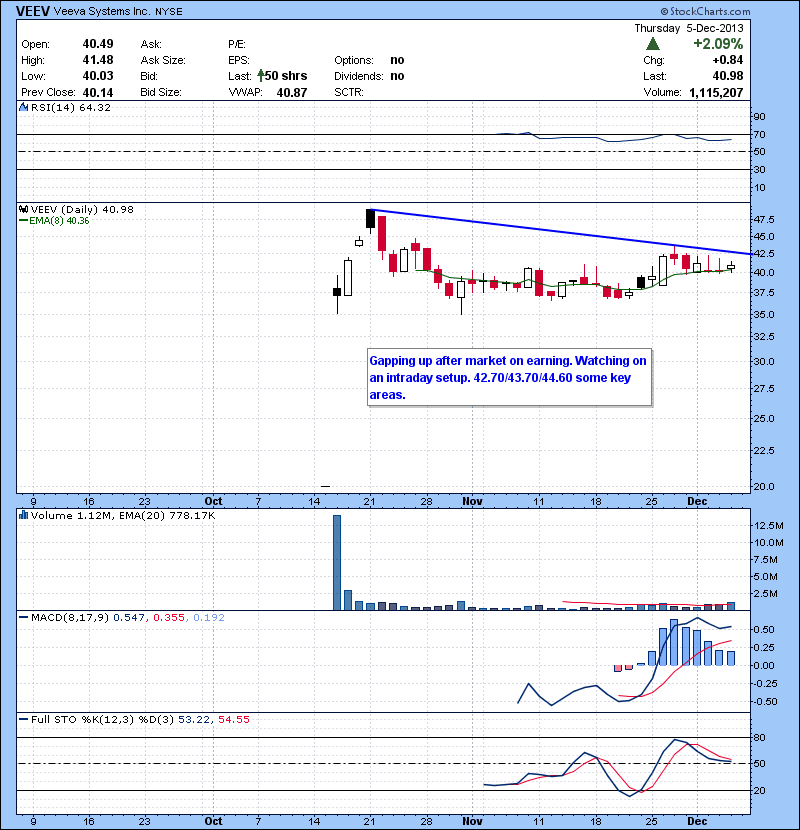The image size is (800, 830).
Task: Click the VEEV (Daily) 40.98 label
Action: point(82,210)
